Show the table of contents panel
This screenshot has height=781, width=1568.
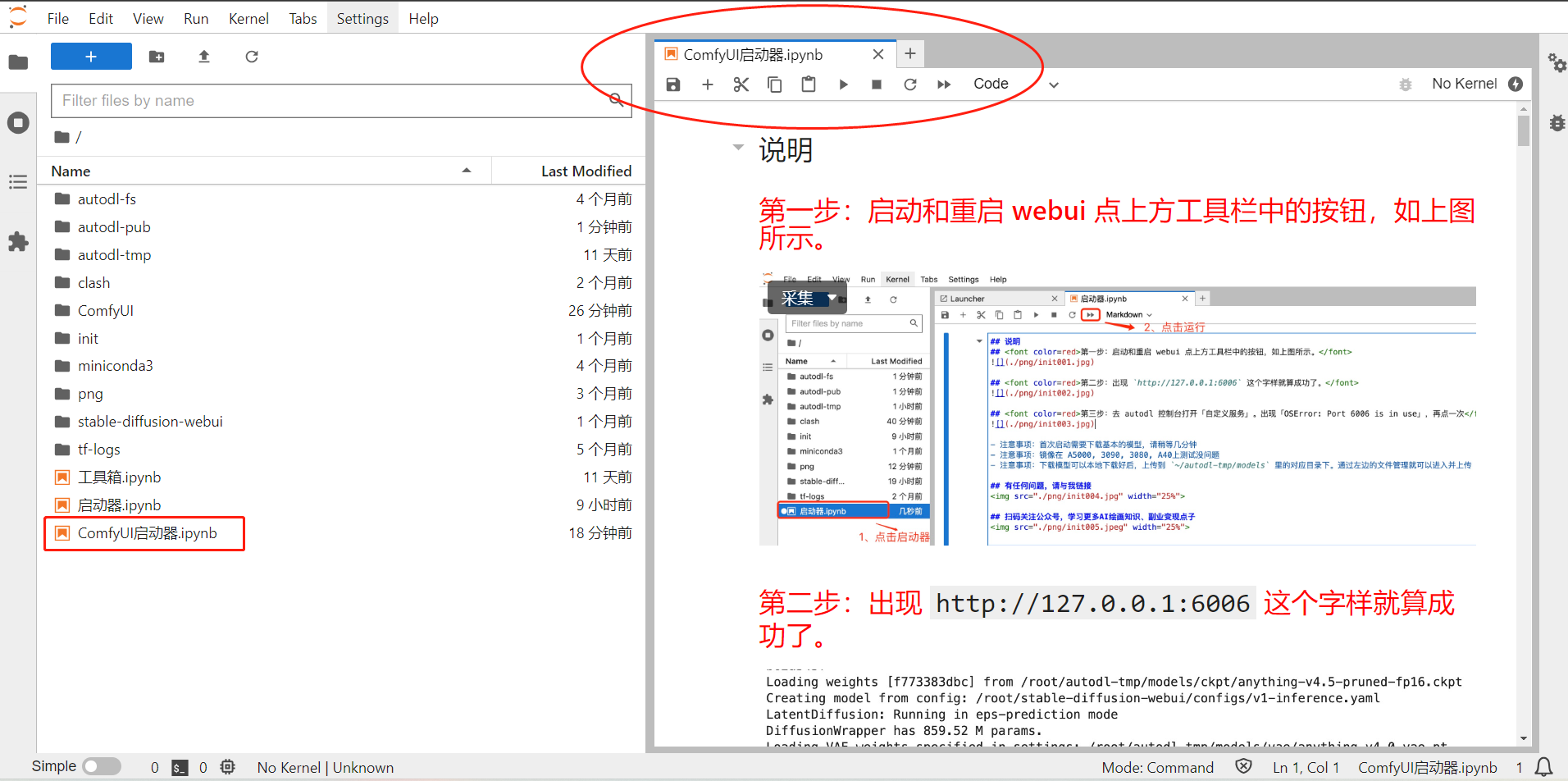coord(18,182)
